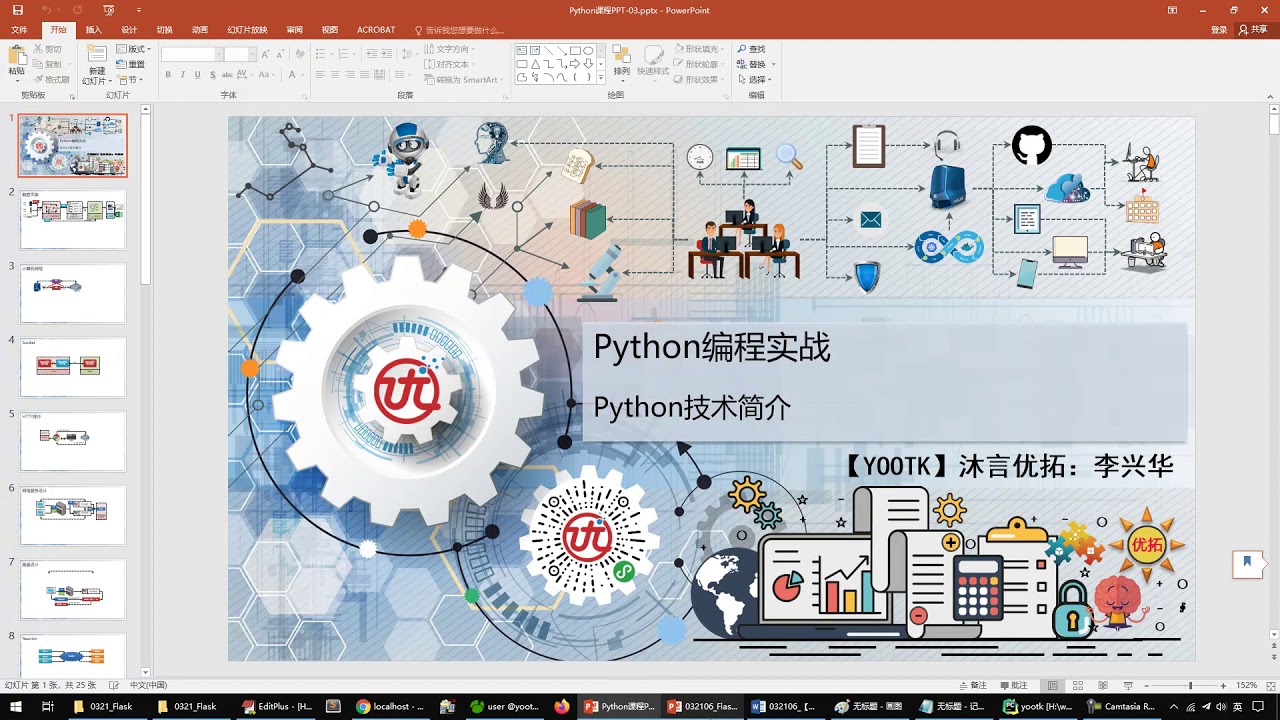Open the File (文件) tab
This screenshot has width=1280, height=720.
pyautogui.click(x=19, y=30)
